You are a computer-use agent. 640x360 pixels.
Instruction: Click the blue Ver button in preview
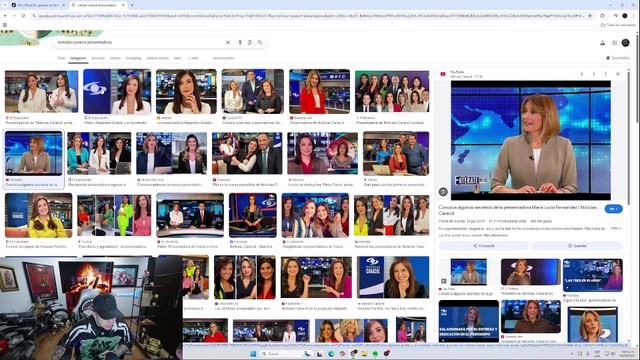(613, 209)
